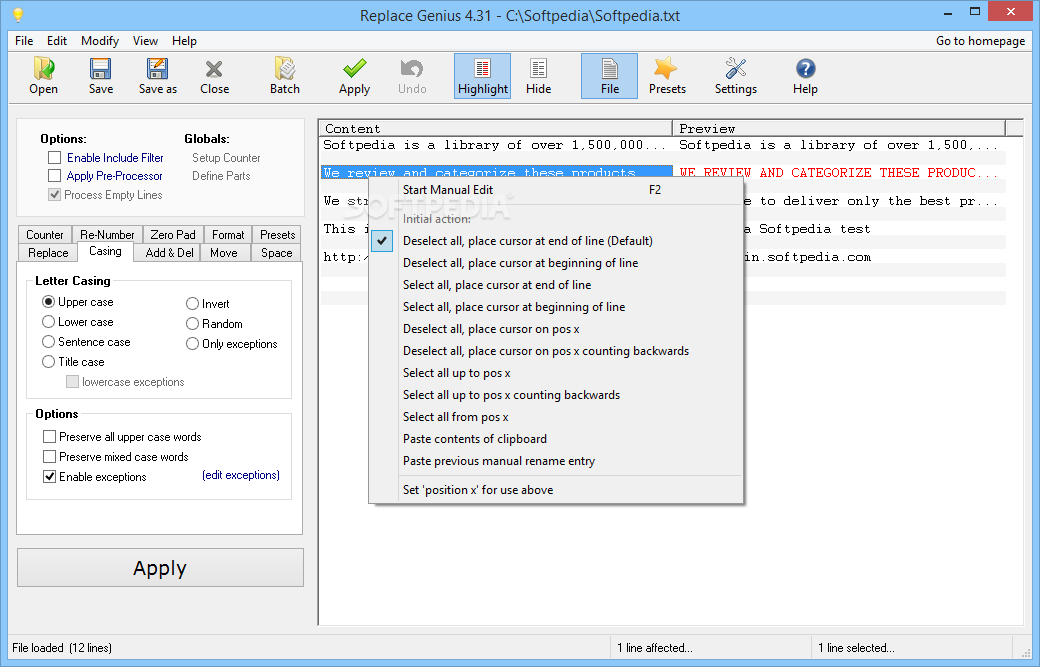Screen dimensions: 1040x667
Task: Switch to the Move tab
Action: (x=224, y=253)
